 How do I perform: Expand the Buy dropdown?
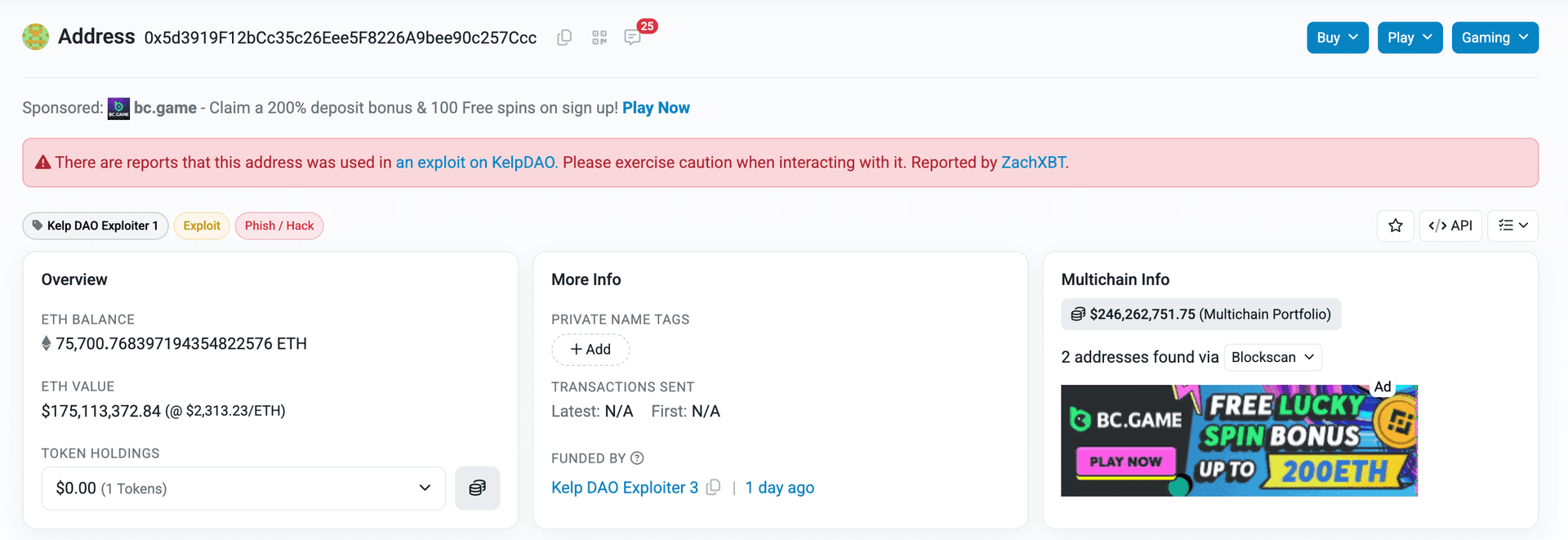1337,38
